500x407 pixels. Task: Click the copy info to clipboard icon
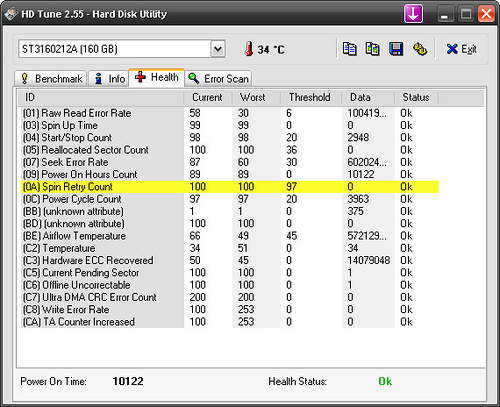pyautogui.click(x=350, y=49)
